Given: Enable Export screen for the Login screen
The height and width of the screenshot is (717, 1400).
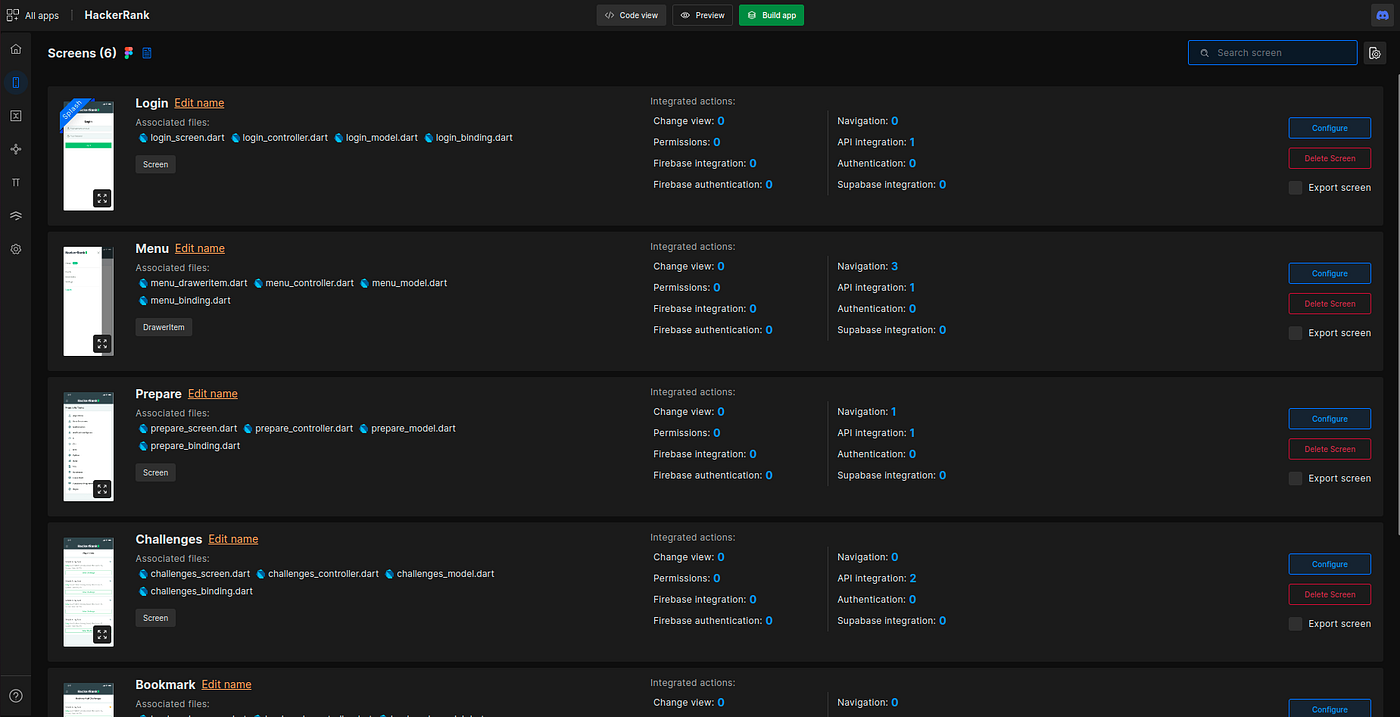Looking at the screenshot, I should [x=1295, y=187].
